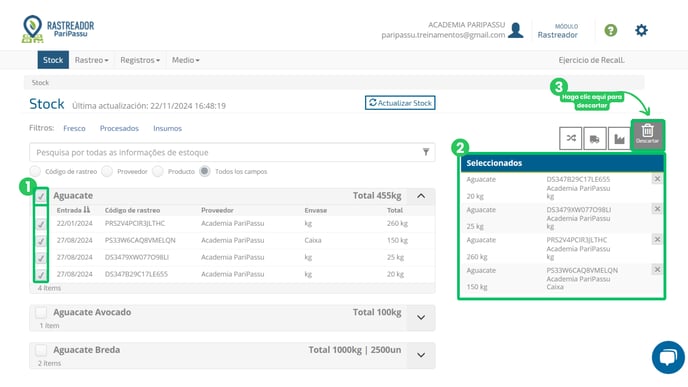Uncheck the row DS347B29C17LE655 checkbox
The width and height of the screenshot is (688, 387).
click(41, 275)
